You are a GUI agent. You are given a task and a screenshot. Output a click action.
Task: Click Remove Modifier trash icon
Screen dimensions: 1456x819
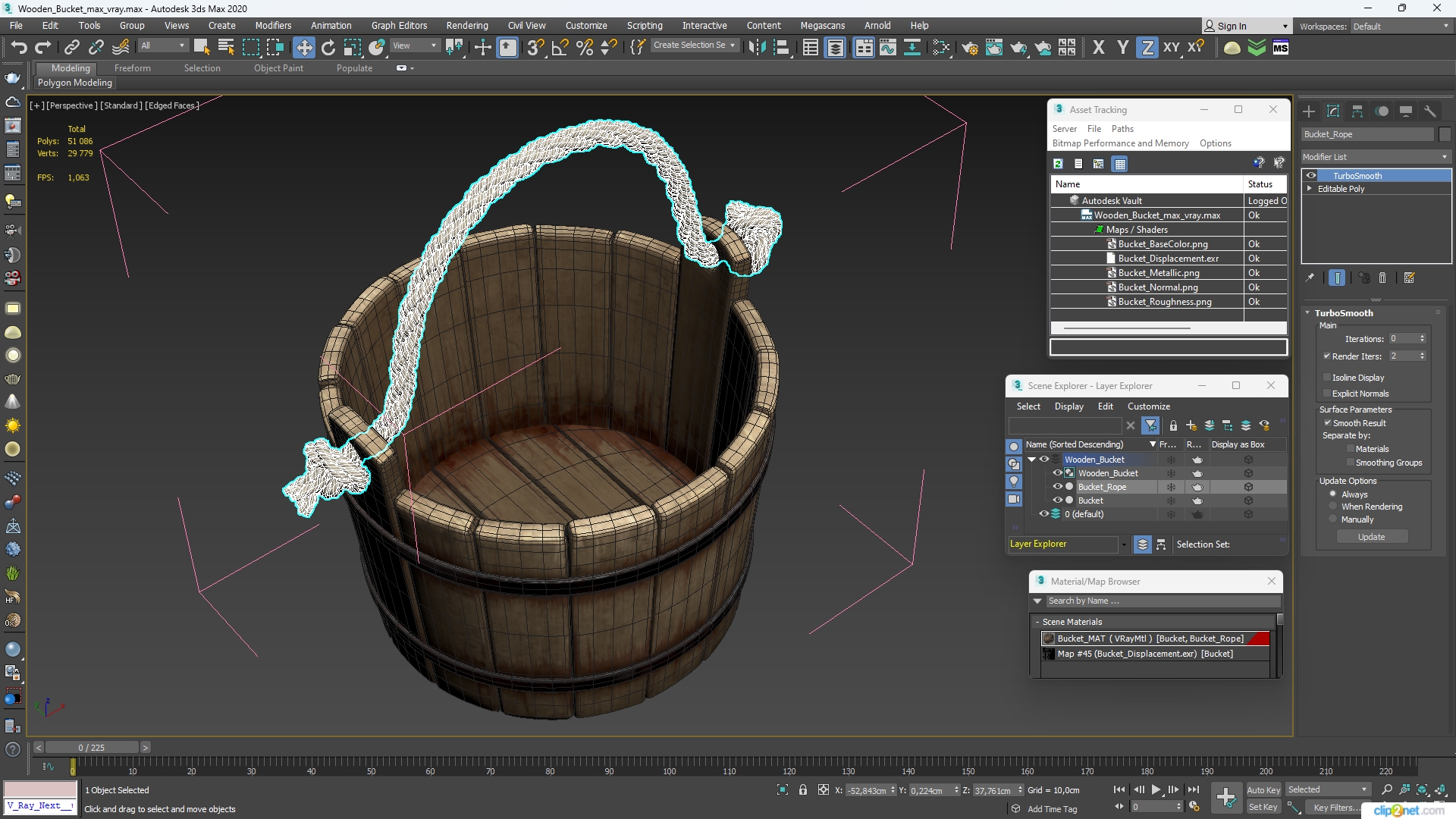[1382, 278]
